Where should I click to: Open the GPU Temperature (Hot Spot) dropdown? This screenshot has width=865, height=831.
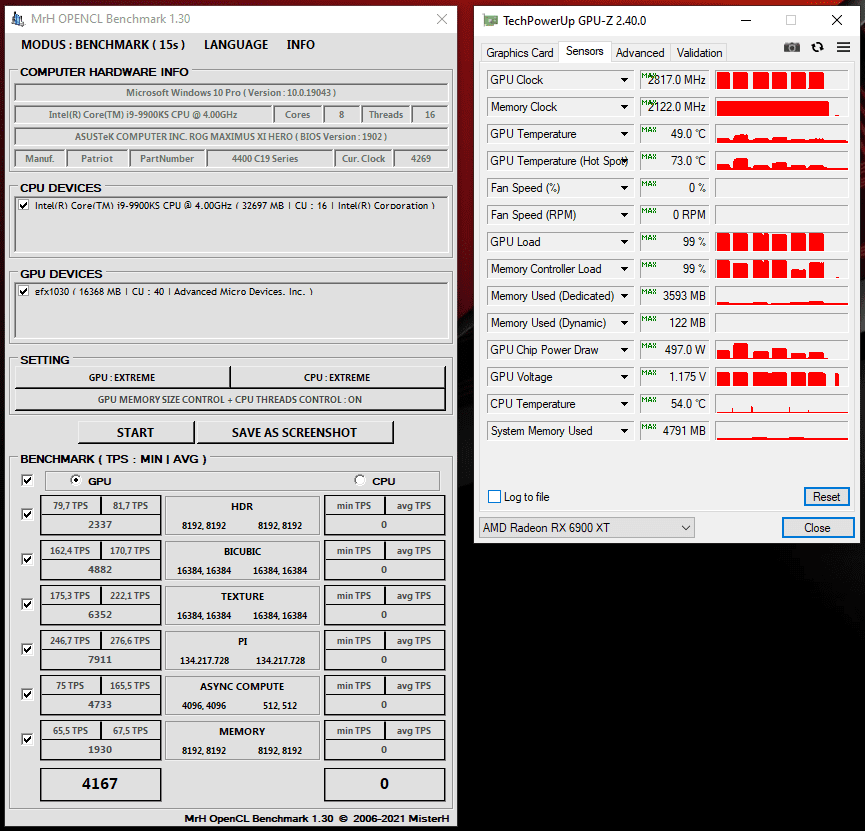624,161
